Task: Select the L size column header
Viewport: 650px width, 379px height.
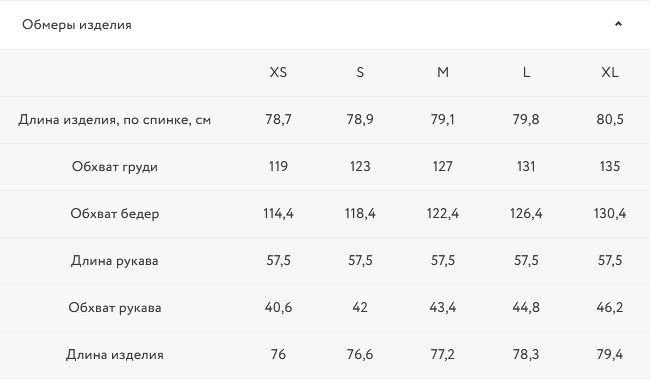Action: (x=526, y=73)
